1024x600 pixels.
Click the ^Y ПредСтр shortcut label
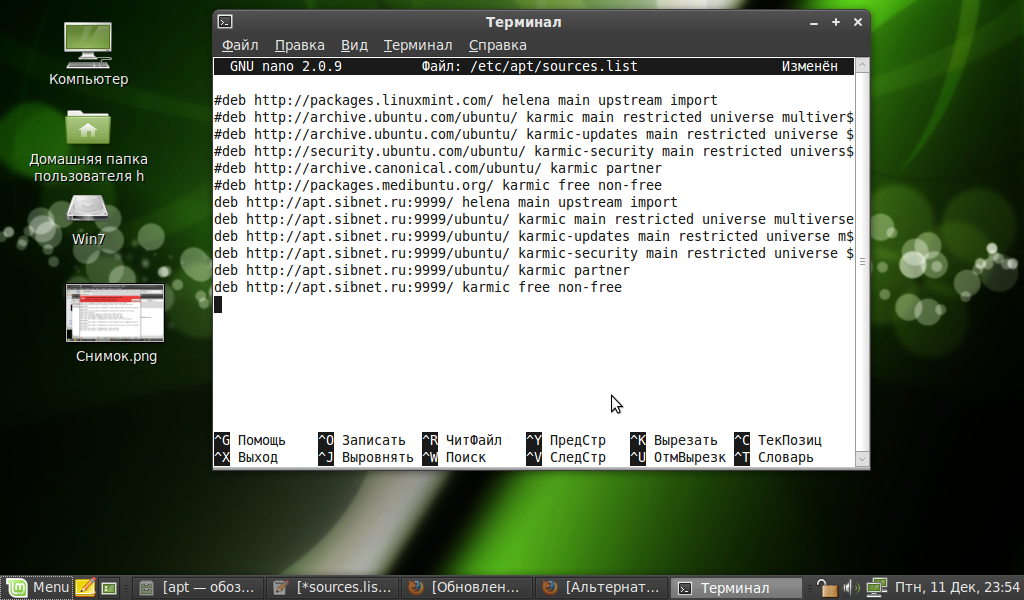(x=566, y=440)
